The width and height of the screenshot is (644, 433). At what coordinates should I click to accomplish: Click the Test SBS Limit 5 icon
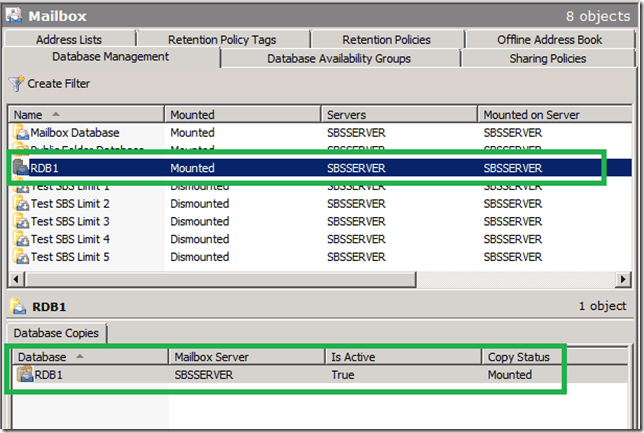click(x=22, y=257)
